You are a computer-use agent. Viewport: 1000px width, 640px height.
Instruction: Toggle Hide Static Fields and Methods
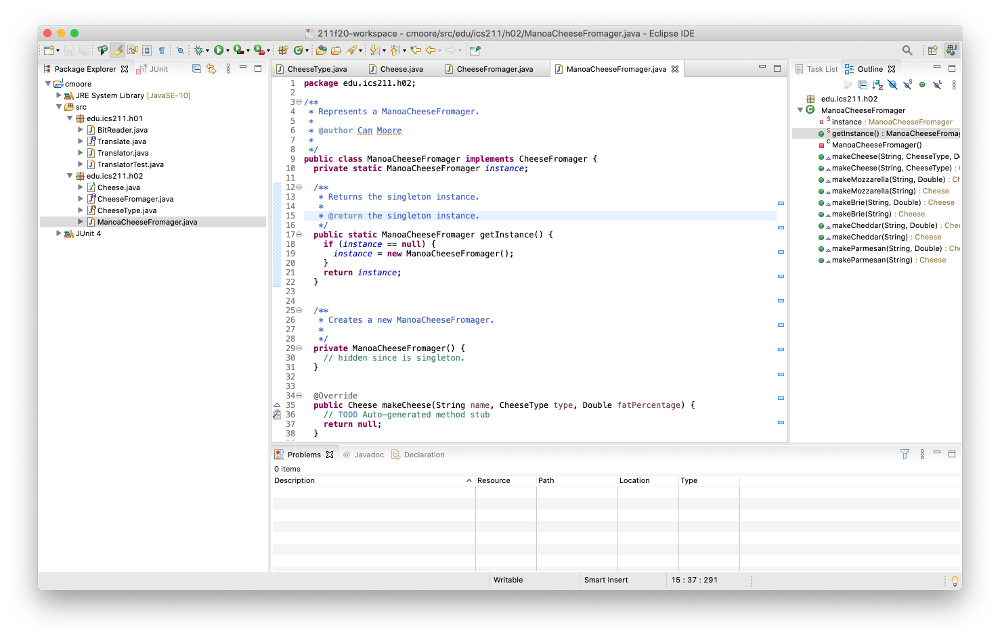pos(908,84)
